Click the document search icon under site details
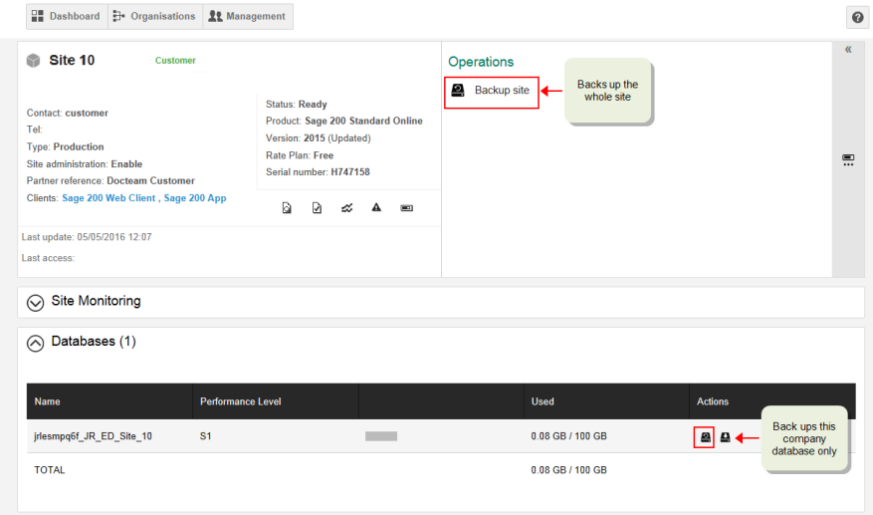The height and width of the screenshot is (515, 873). pos(287,208)
